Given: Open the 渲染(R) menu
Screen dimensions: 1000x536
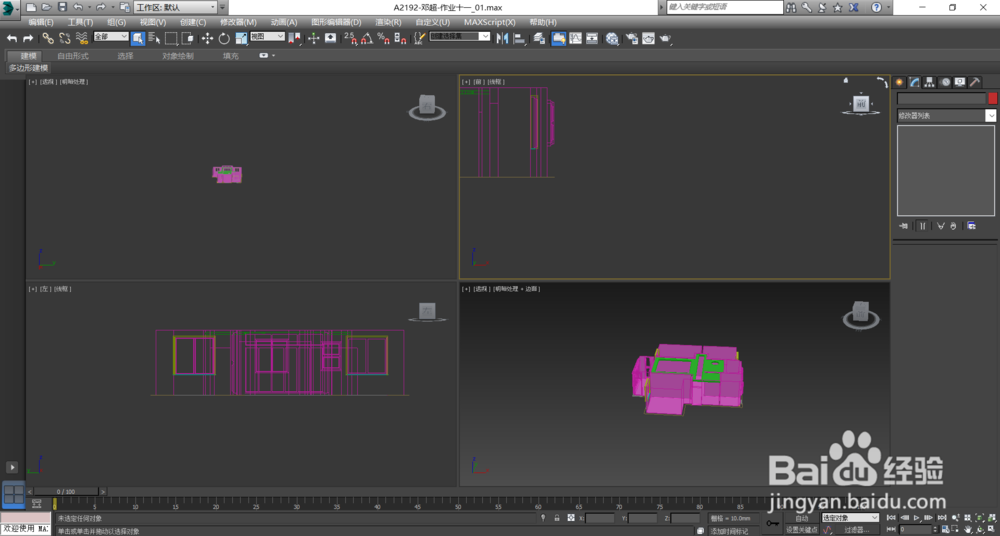Looking at the screenshot, I should (x=388, y=22).
